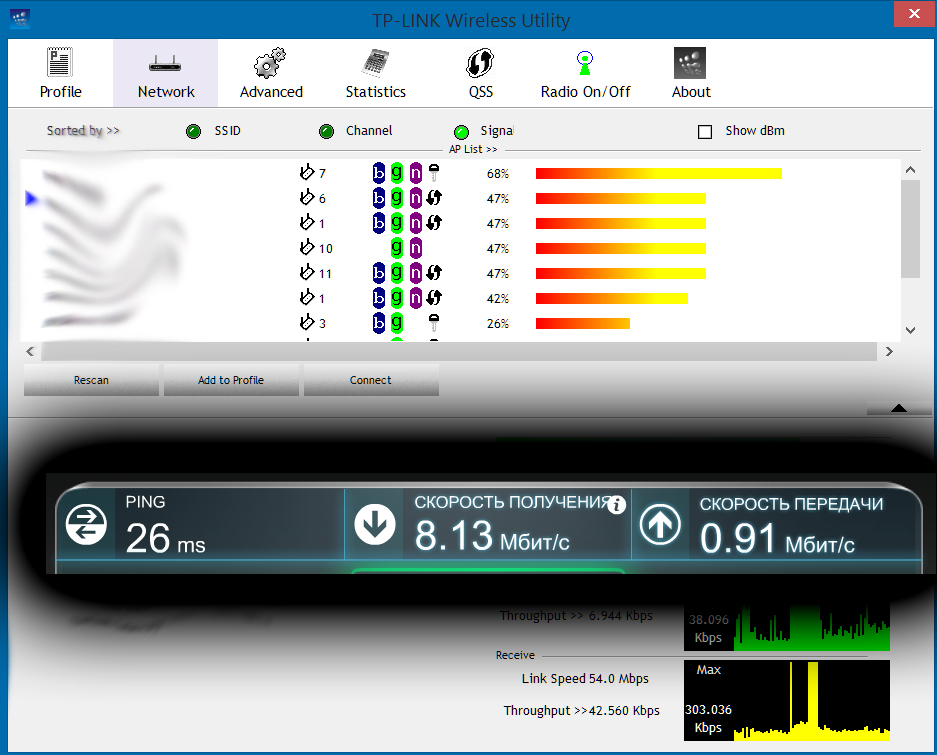Open the About icon
Viewport: 937px width, 755px height.
(690, 63)
